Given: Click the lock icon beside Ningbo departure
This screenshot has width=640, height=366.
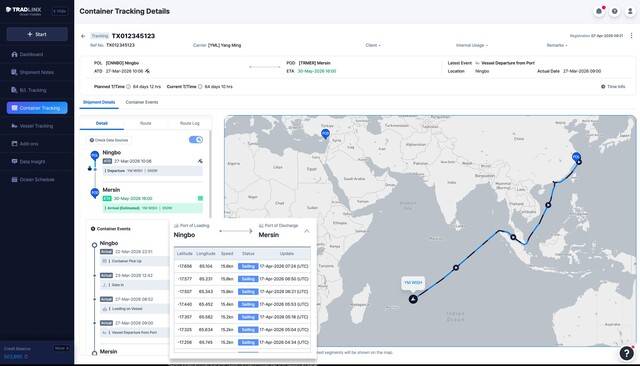Looking at the screenshot, I should (x=90, y=168).
